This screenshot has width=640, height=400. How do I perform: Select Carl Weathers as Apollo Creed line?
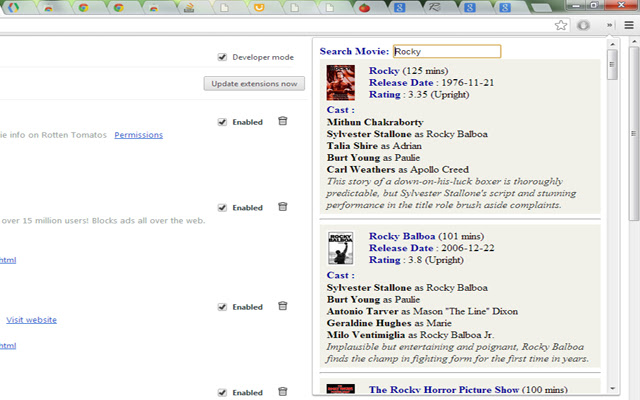(398, 169)
